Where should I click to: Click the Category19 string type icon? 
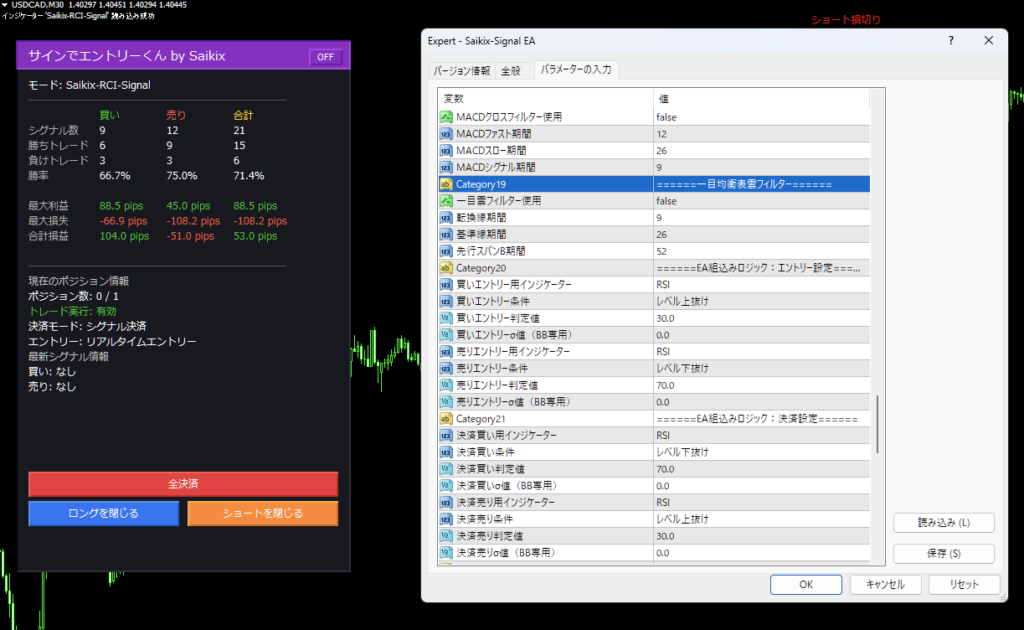pos(446,185)
